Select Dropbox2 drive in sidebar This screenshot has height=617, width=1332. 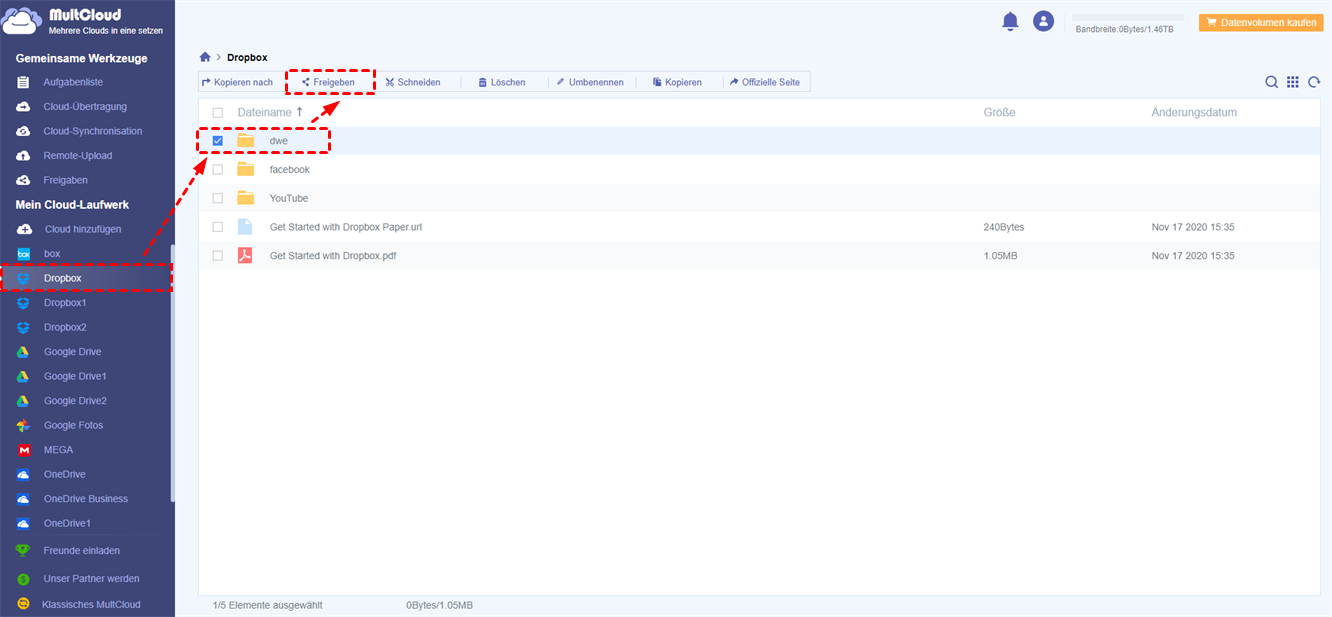click(x=65, y=327)
